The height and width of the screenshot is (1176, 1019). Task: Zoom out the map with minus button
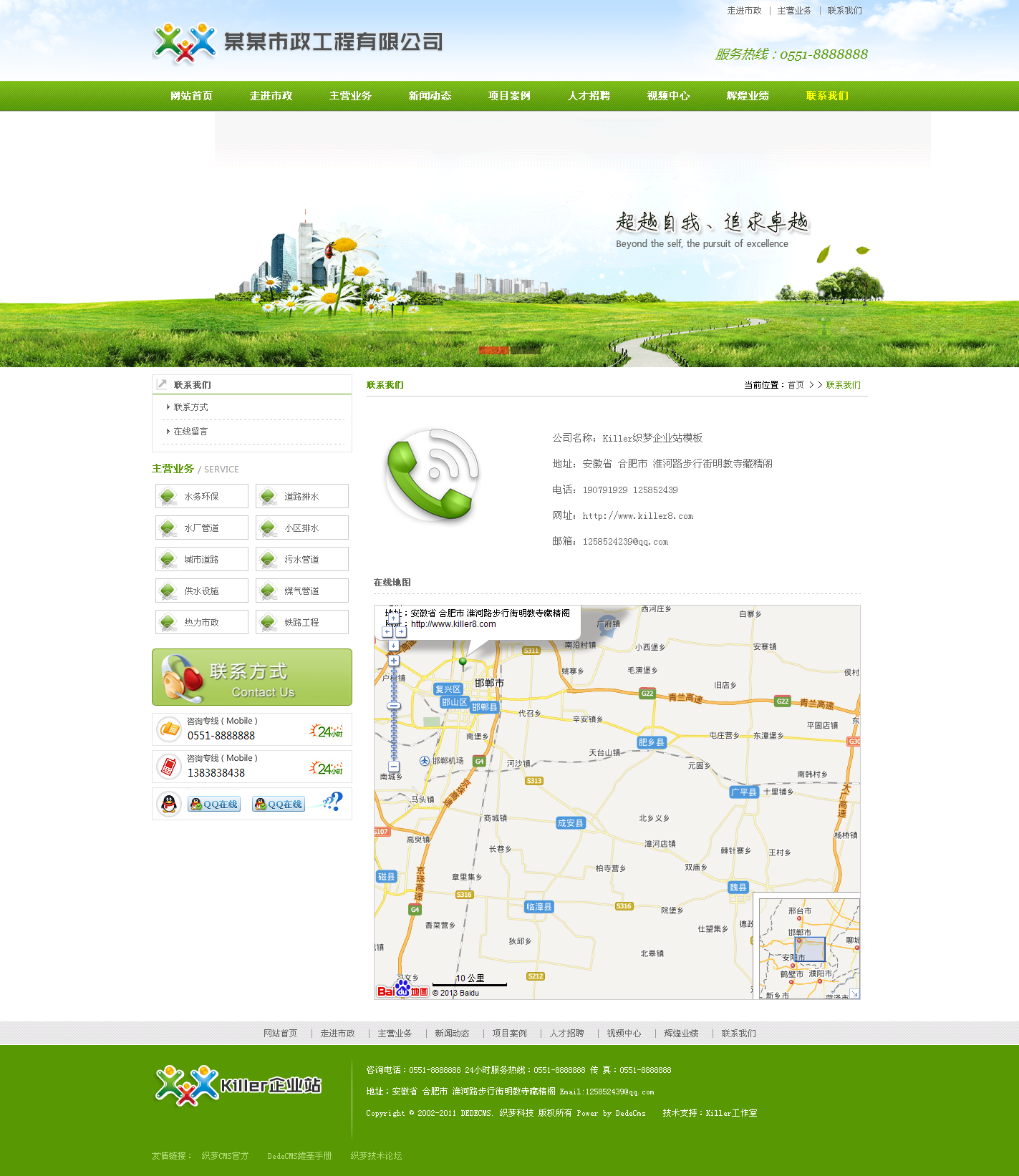click(x=393, y=767)
